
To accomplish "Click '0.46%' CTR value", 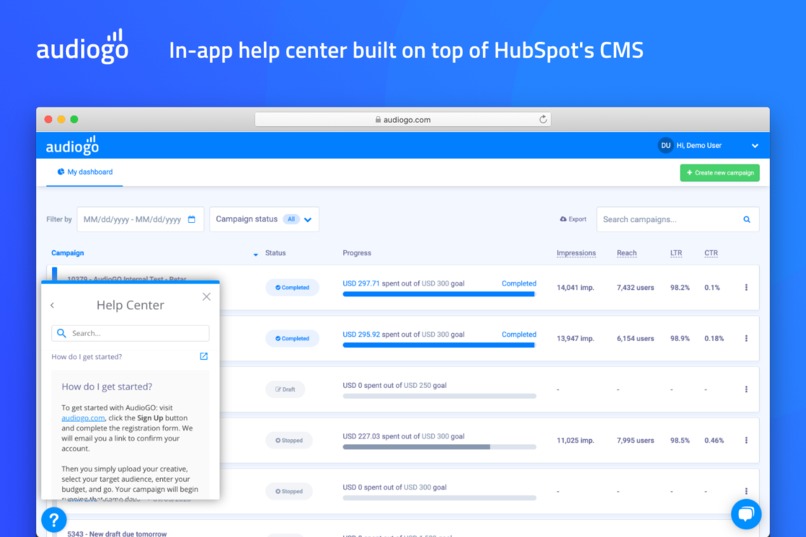I will tap(714, 440).
